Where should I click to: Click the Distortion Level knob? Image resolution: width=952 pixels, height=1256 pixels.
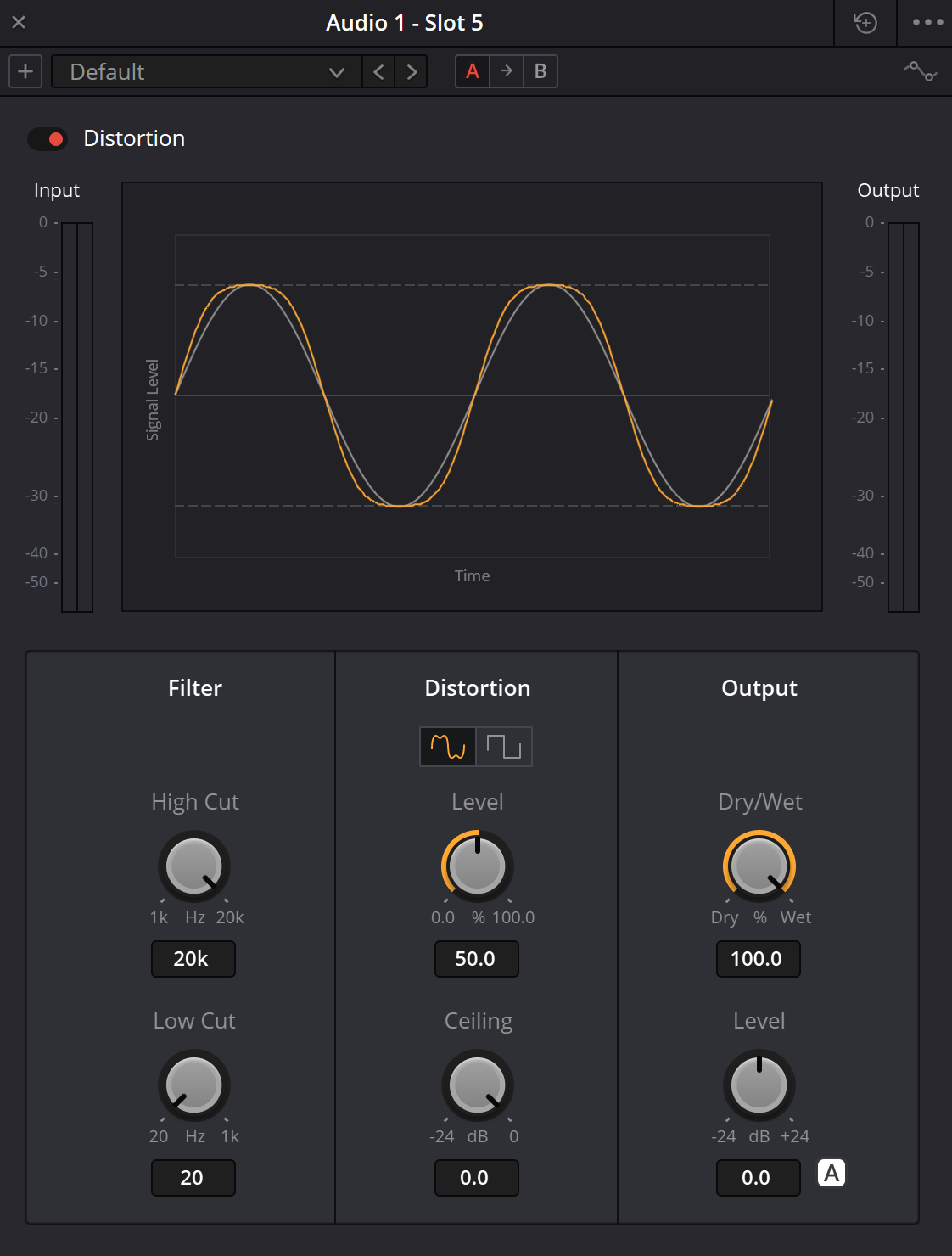point(478,866)
